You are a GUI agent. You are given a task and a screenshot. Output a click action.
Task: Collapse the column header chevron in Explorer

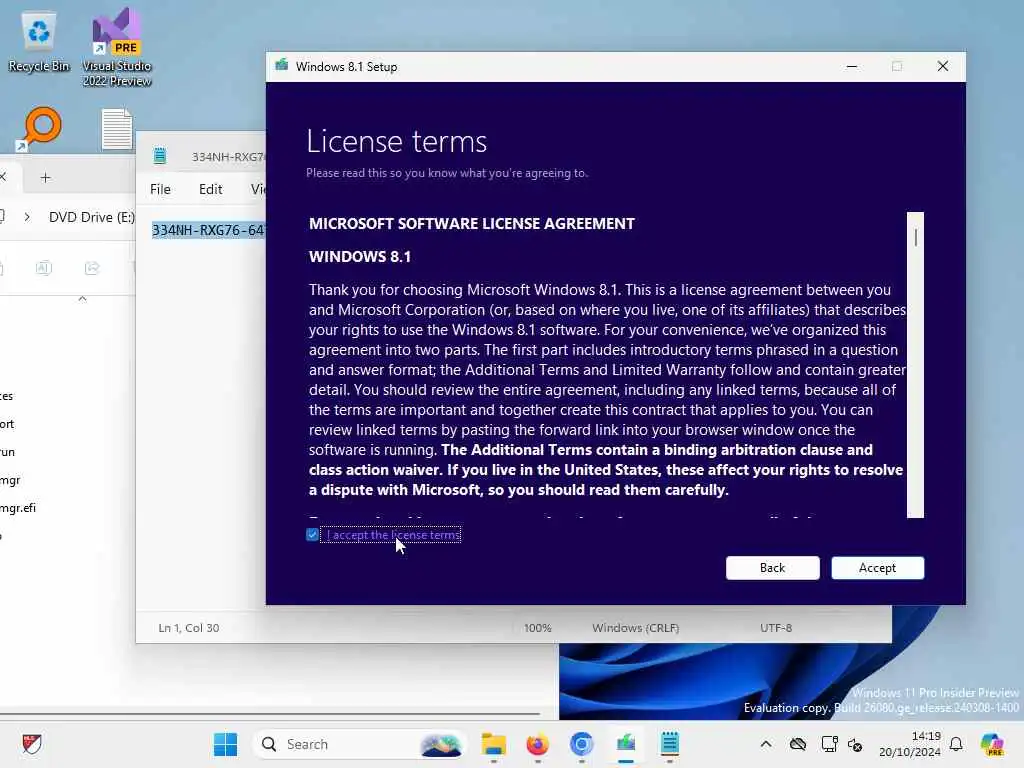(x=82, y=298)
